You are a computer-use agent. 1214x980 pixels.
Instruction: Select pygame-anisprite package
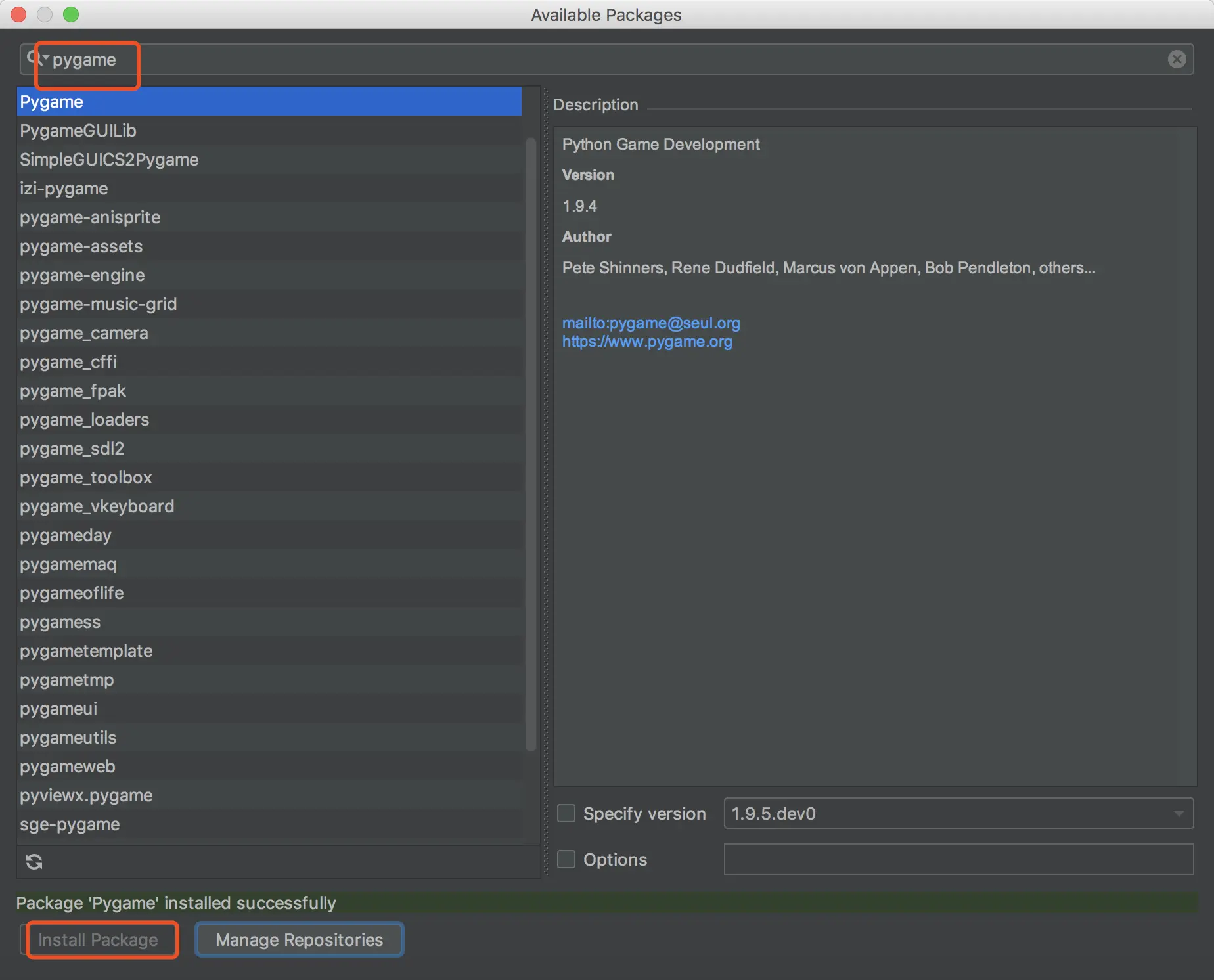point(269,217)
